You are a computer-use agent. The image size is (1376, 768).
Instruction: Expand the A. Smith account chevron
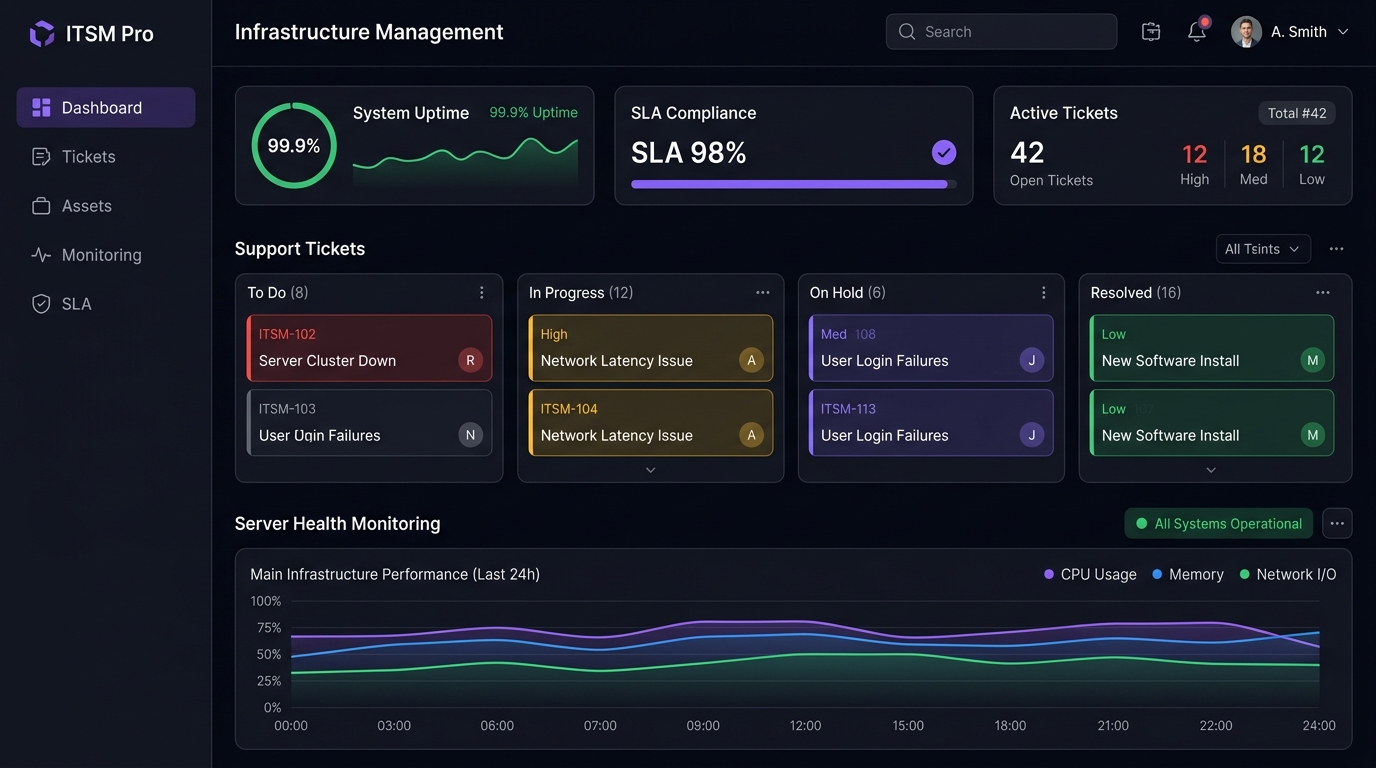pos(1343,32)
